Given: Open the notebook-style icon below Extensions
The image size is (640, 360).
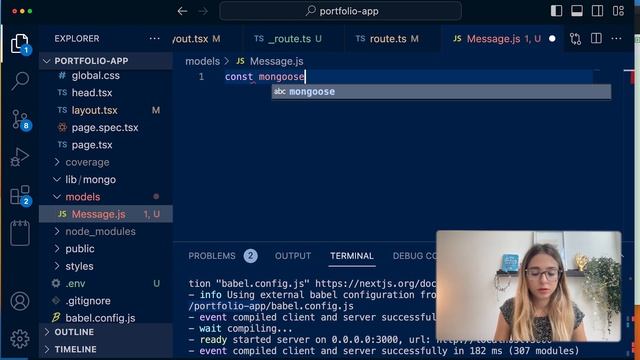Looking at the screenshot, I should 20,233.
